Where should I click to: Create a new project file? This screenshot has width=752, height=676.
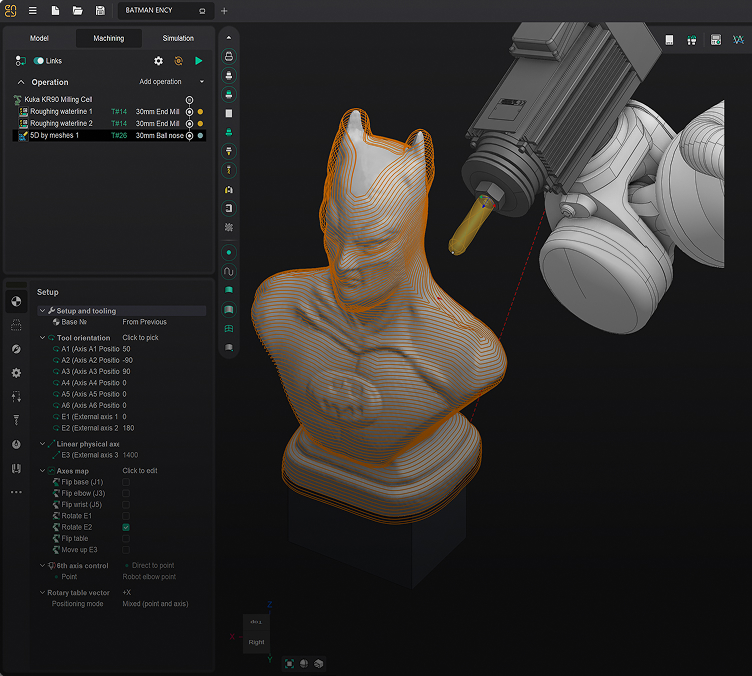pos(56,11)
